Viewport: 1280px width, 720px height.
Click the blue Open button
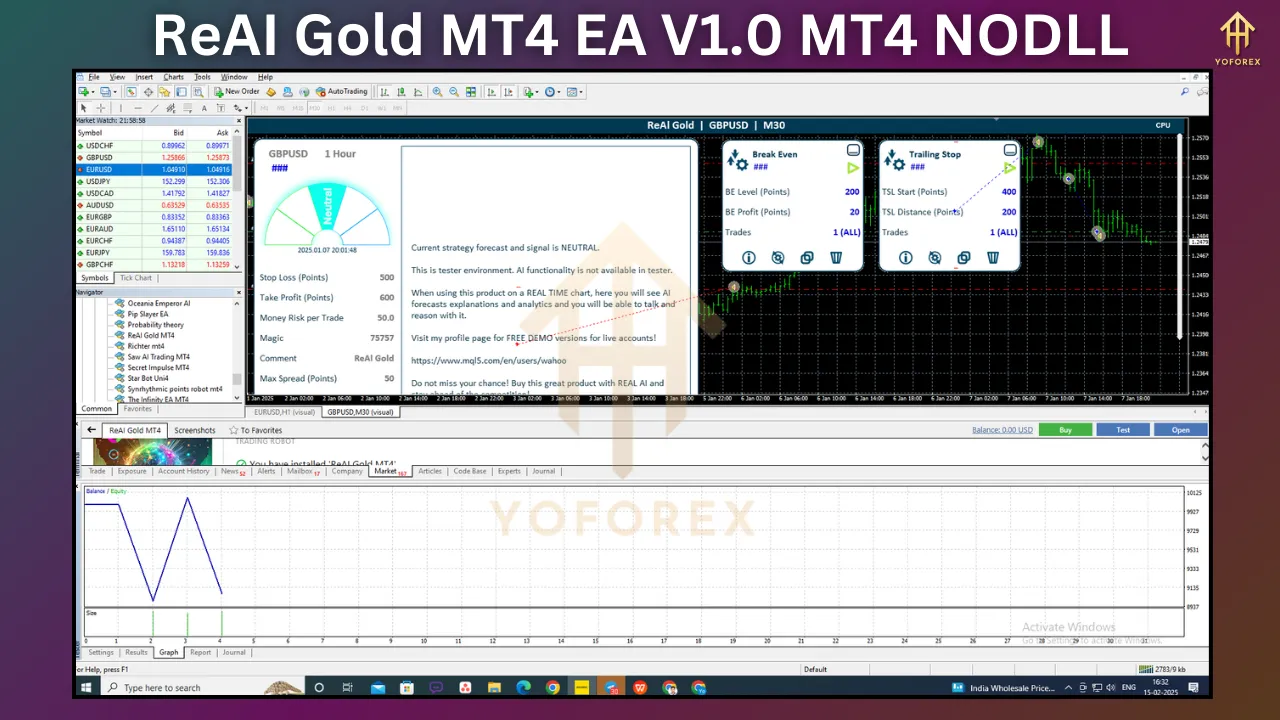[1181, 430]
